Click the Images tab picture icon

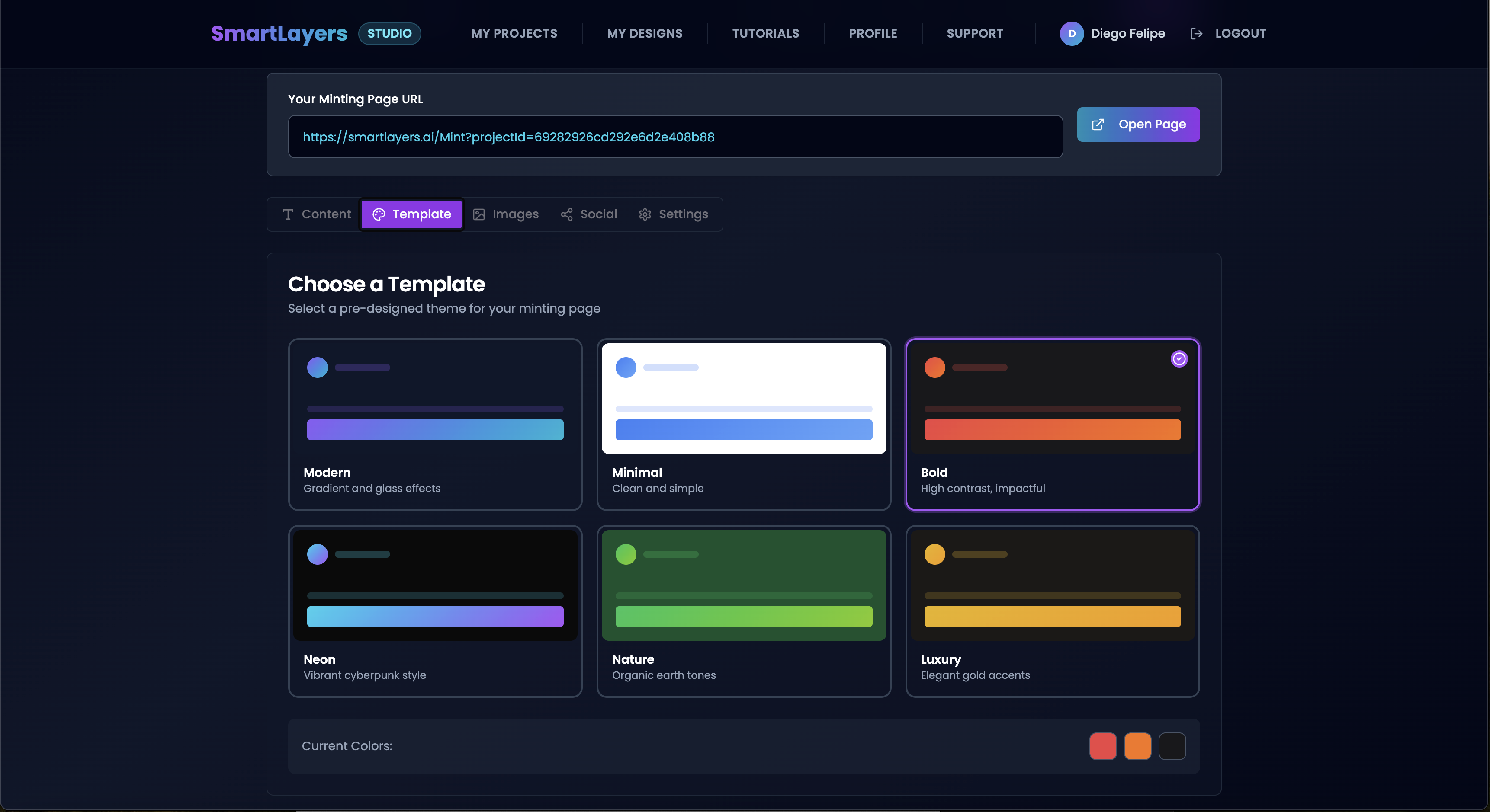pos(479,214)
